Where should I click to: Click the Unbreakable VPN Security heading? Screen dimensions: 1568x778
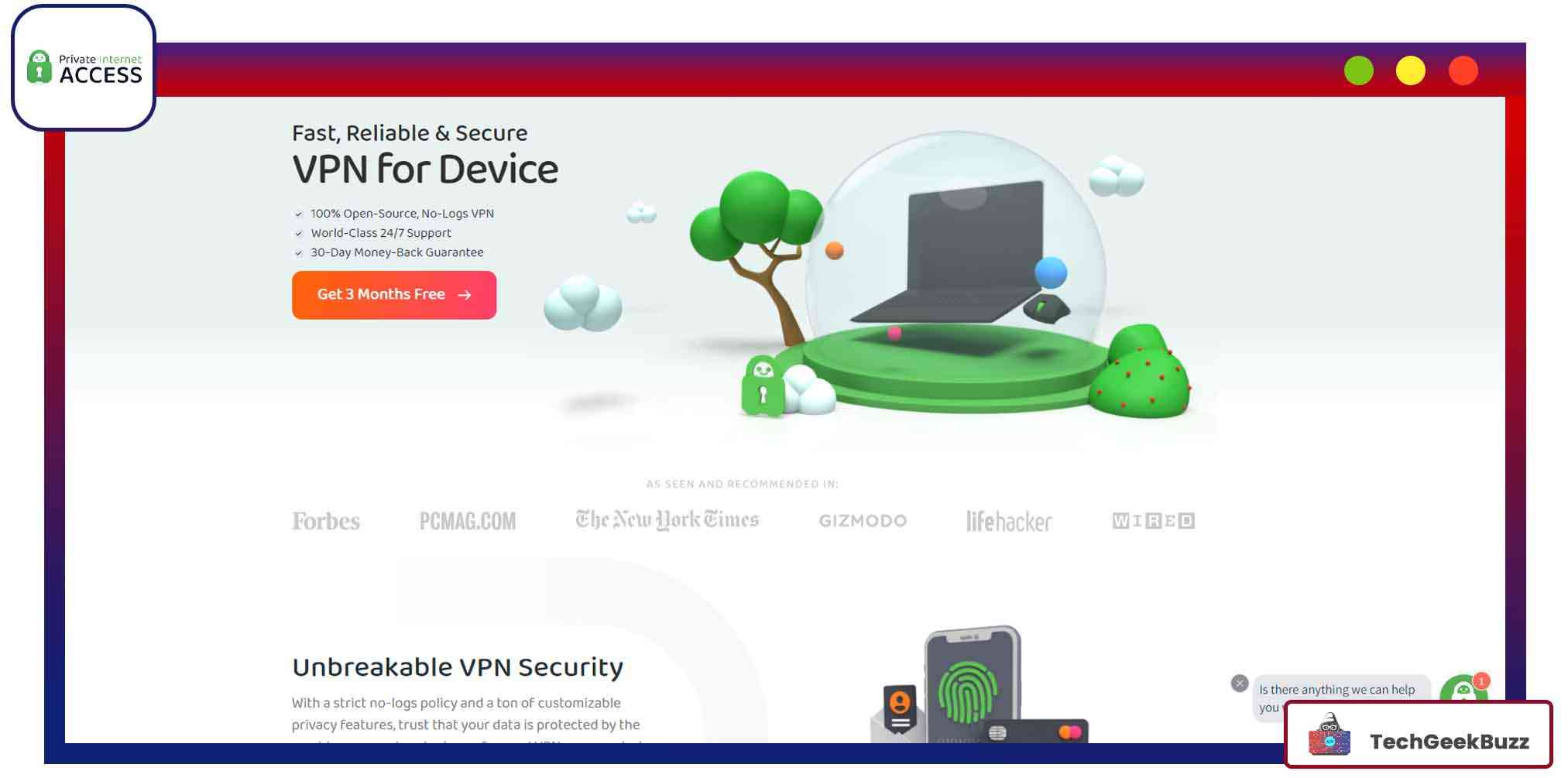tap(458, 667)
